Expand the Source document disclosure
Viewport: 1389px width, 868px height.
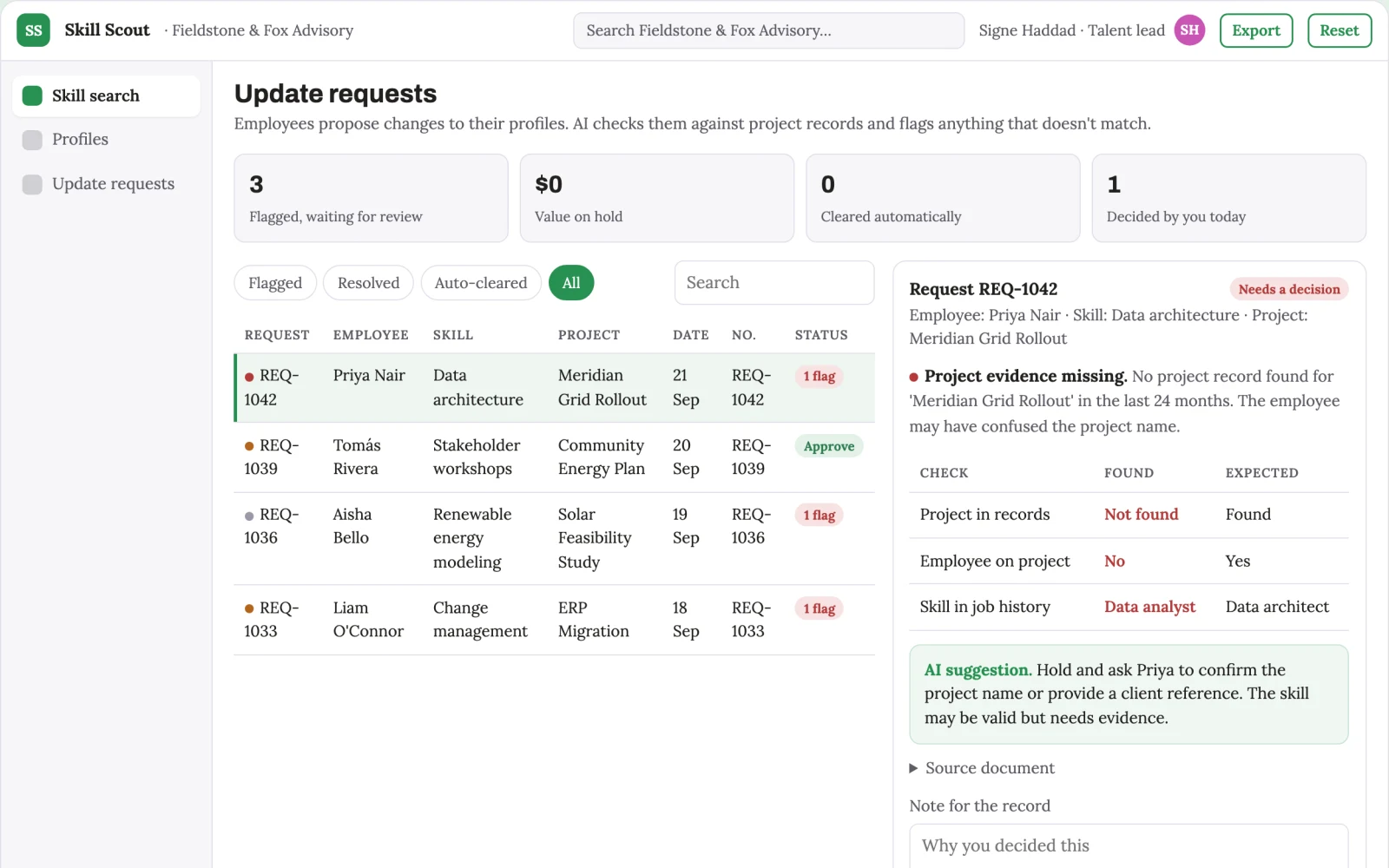click(982, 768)
